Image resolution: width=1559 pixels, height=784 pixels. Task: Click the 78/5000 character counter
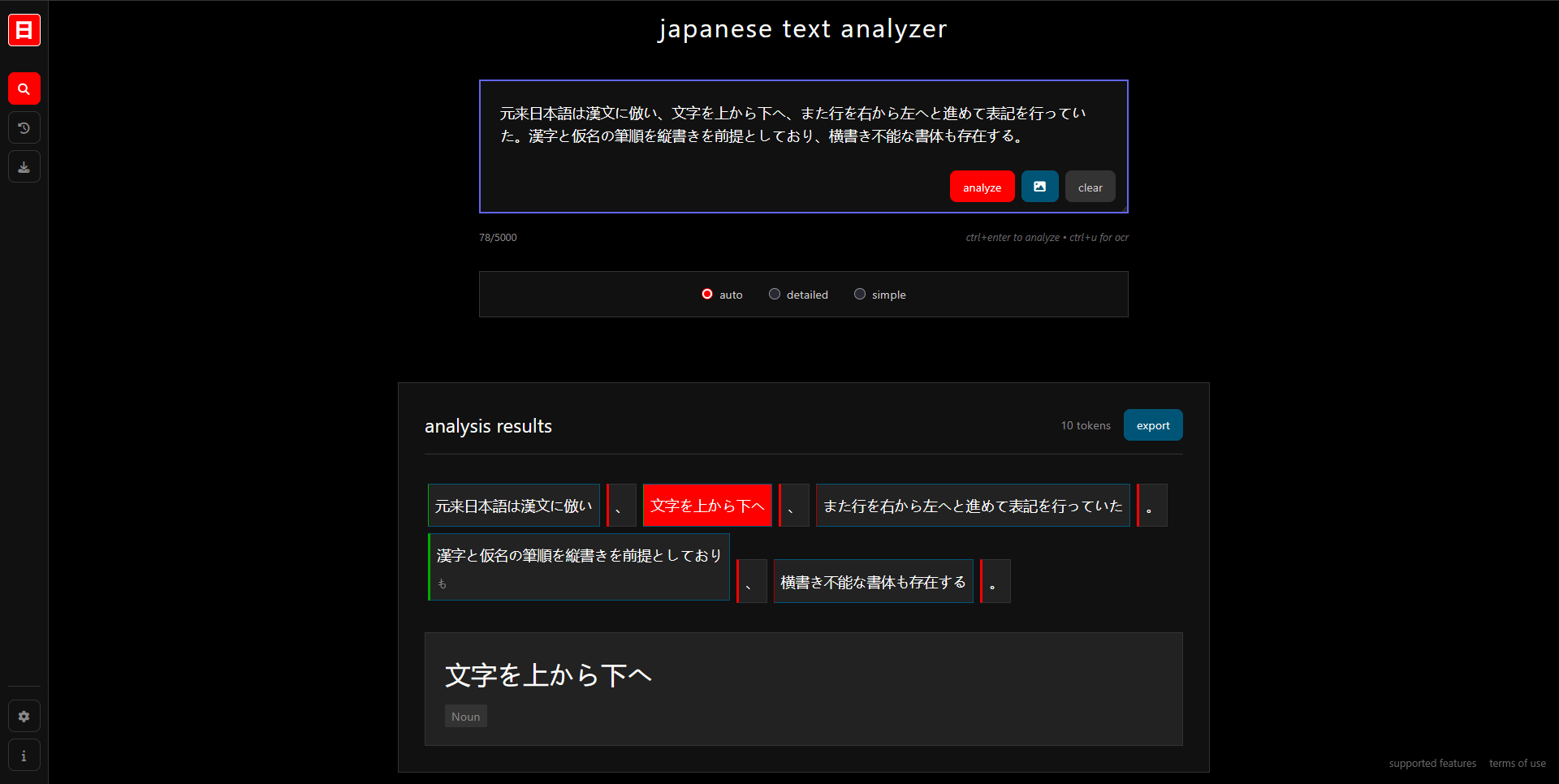pos(498,237)
